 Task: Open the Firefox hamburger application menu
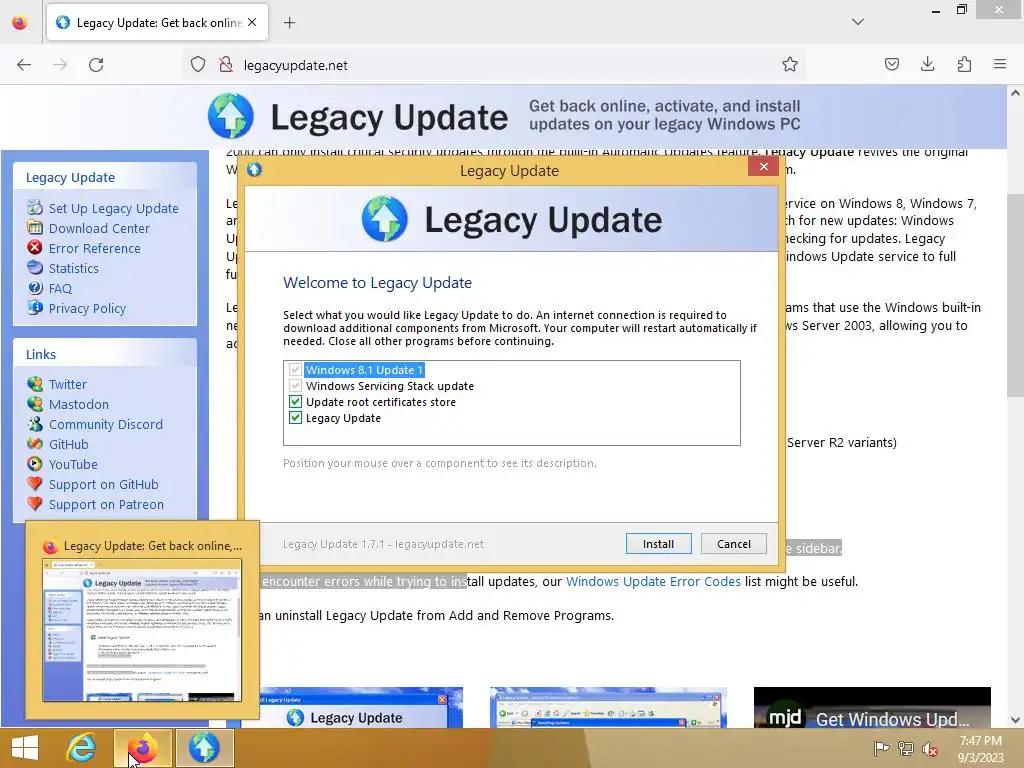[x=1000, y=65]
